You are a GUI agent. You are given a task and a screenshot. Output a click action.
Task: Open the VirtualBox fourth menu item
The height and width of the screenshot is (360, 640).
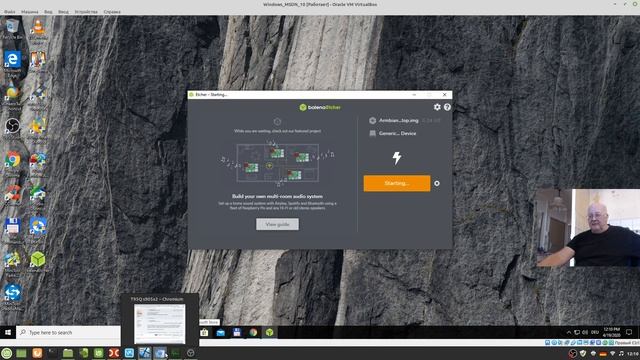pos(63,12)
